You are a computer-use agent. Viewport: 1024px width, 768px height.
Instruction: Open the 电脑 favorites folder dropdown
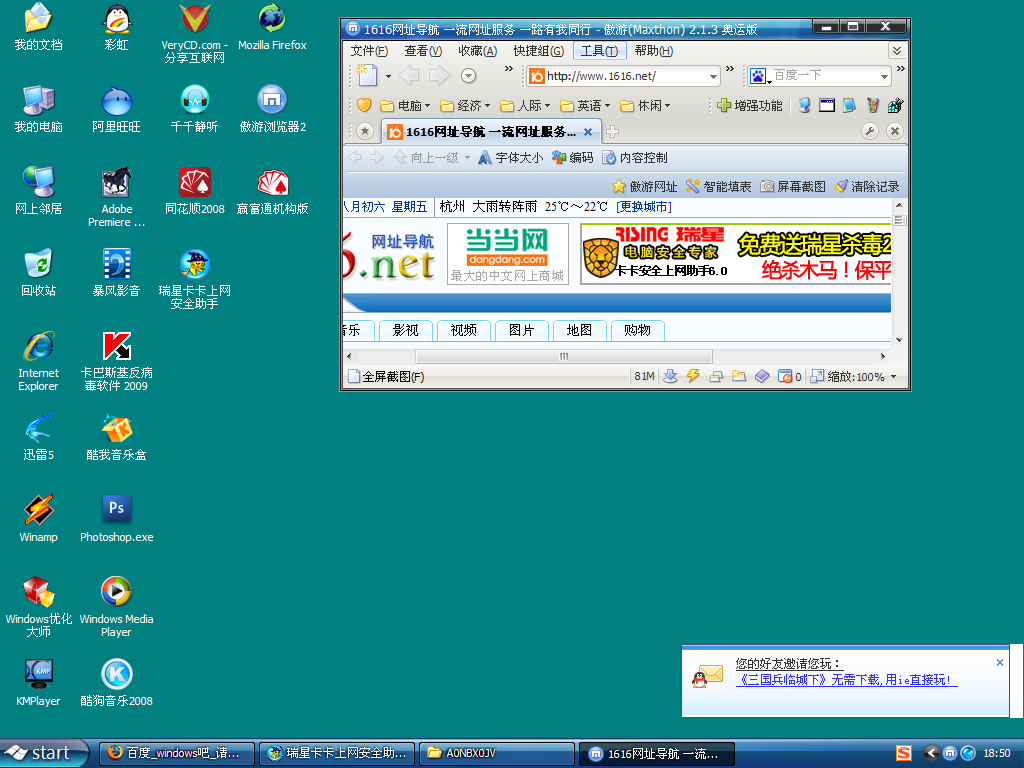(x=406, y=105)
